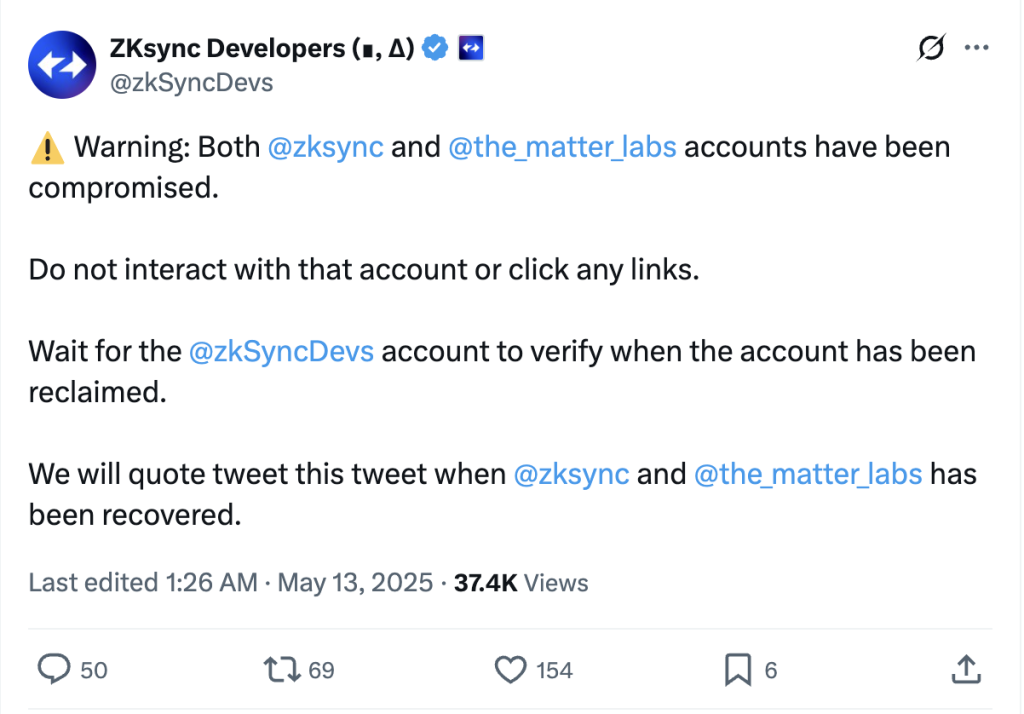Click the ZKsync Developers profile avatar
Screen dimensions: 1024x714
[x=62, y=64]
